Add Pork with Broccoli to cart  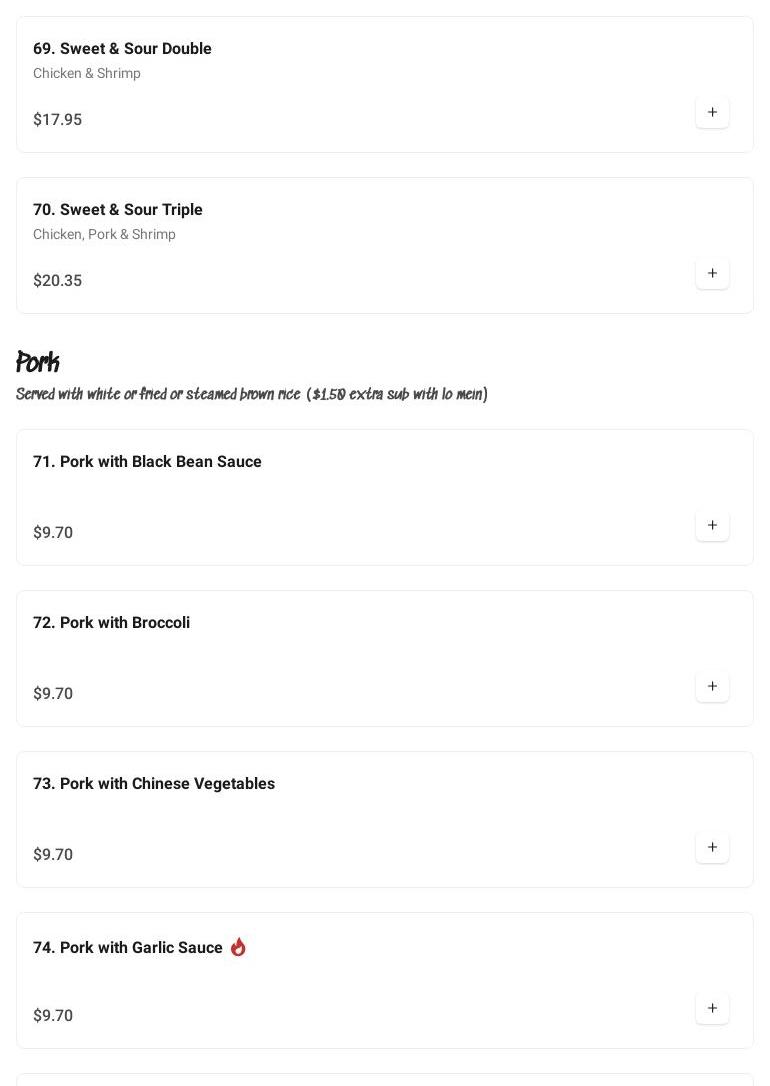click(x=712, y=687)
